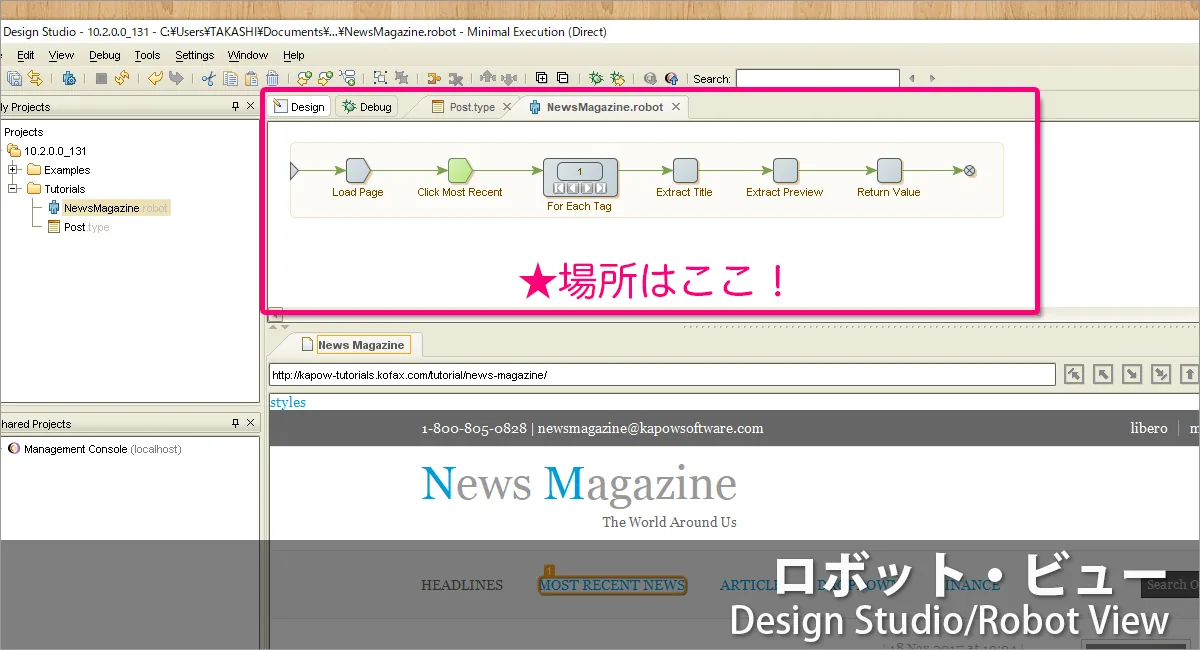Click the Redo arrow icon
Viewport: 1200px width, 650px height.
176,78
